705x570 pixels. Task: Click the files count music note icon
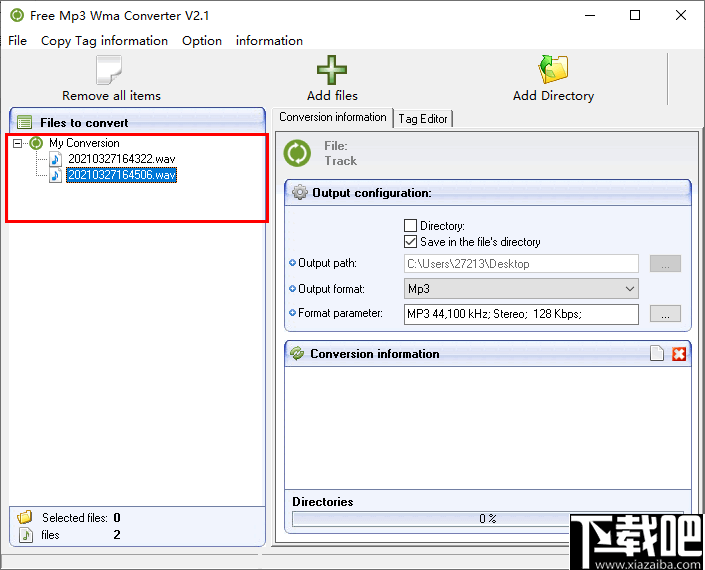coord(26,534)
